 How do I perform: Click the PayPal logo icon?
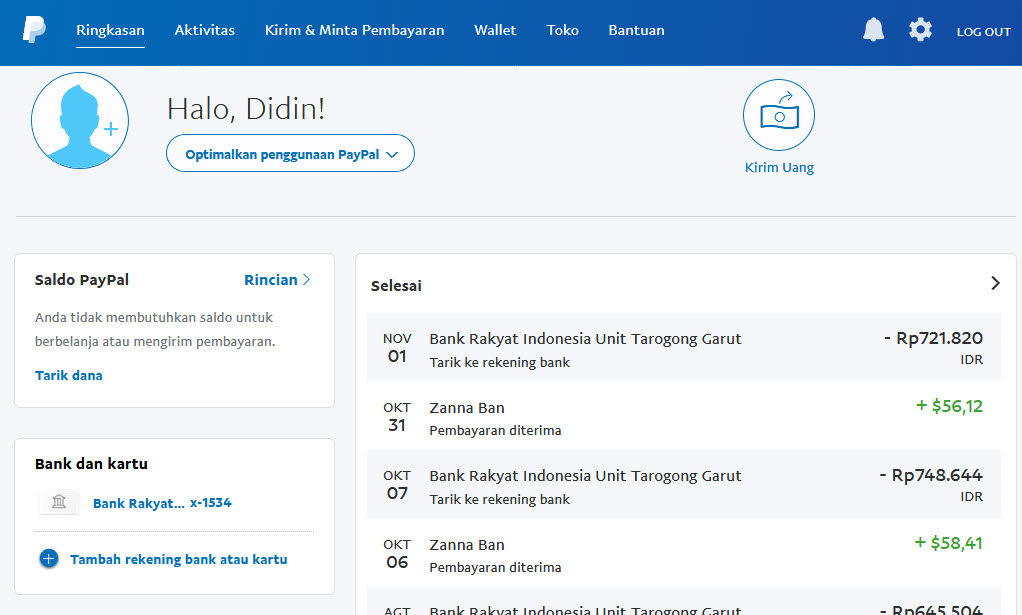(x=34, y=30)
